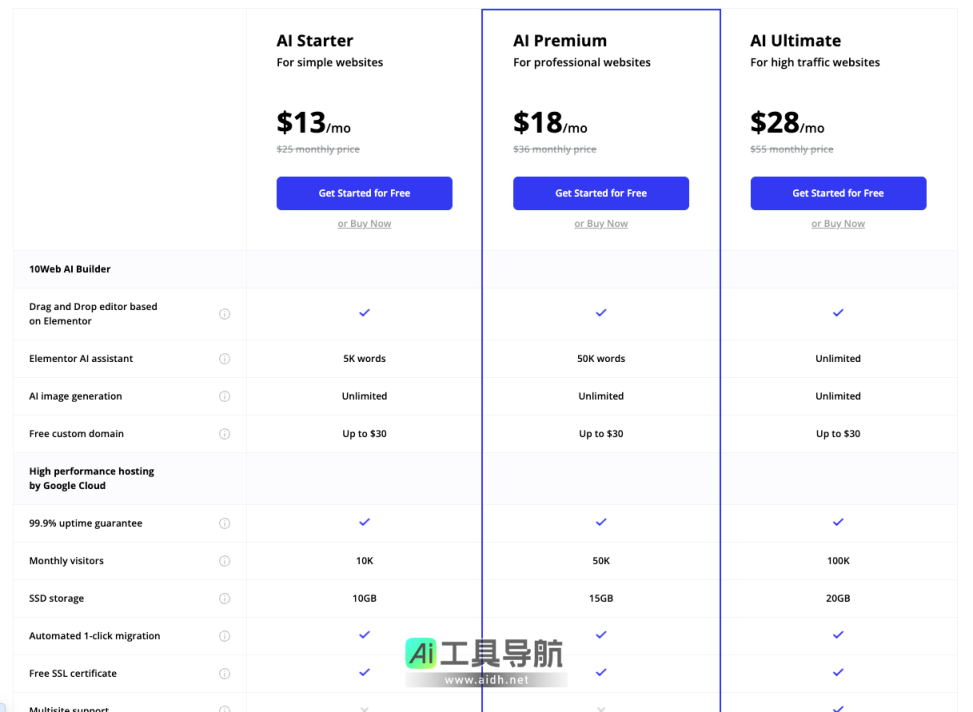Screen dimensions: 973x712
Task: Open 'or Buy Now' link for AI Ultimate
Action: tap(838, 224)
